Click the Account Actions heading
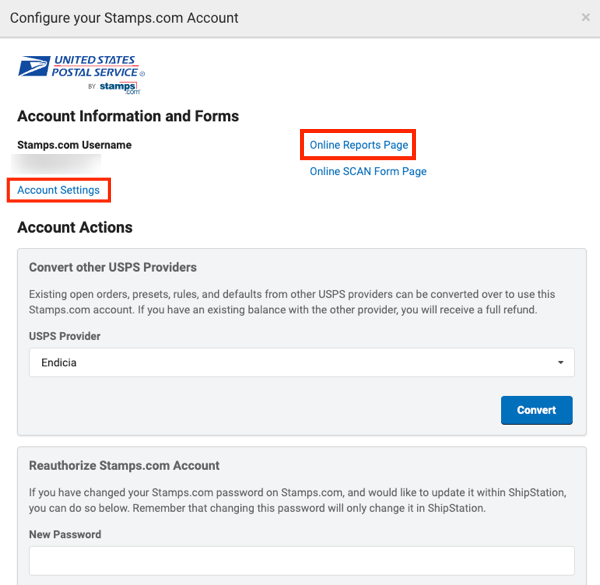Image resolution: width=600 pixels, height=585 pixels. [75, 228]
